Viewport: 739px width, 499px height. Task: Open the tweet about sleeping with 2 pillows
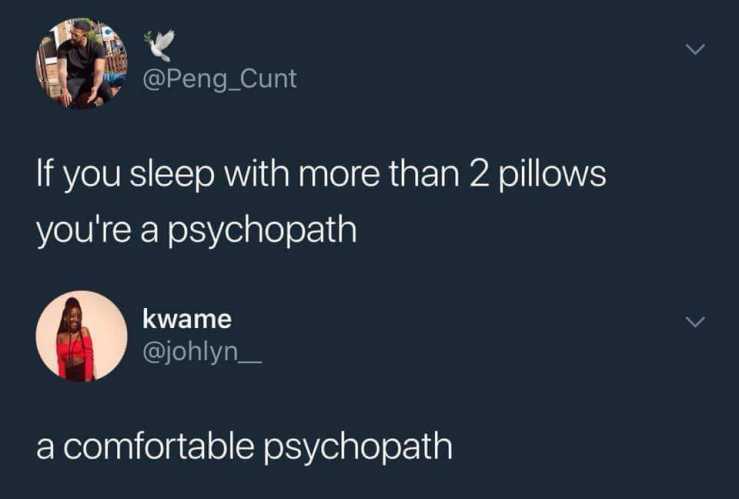point(321,202)
